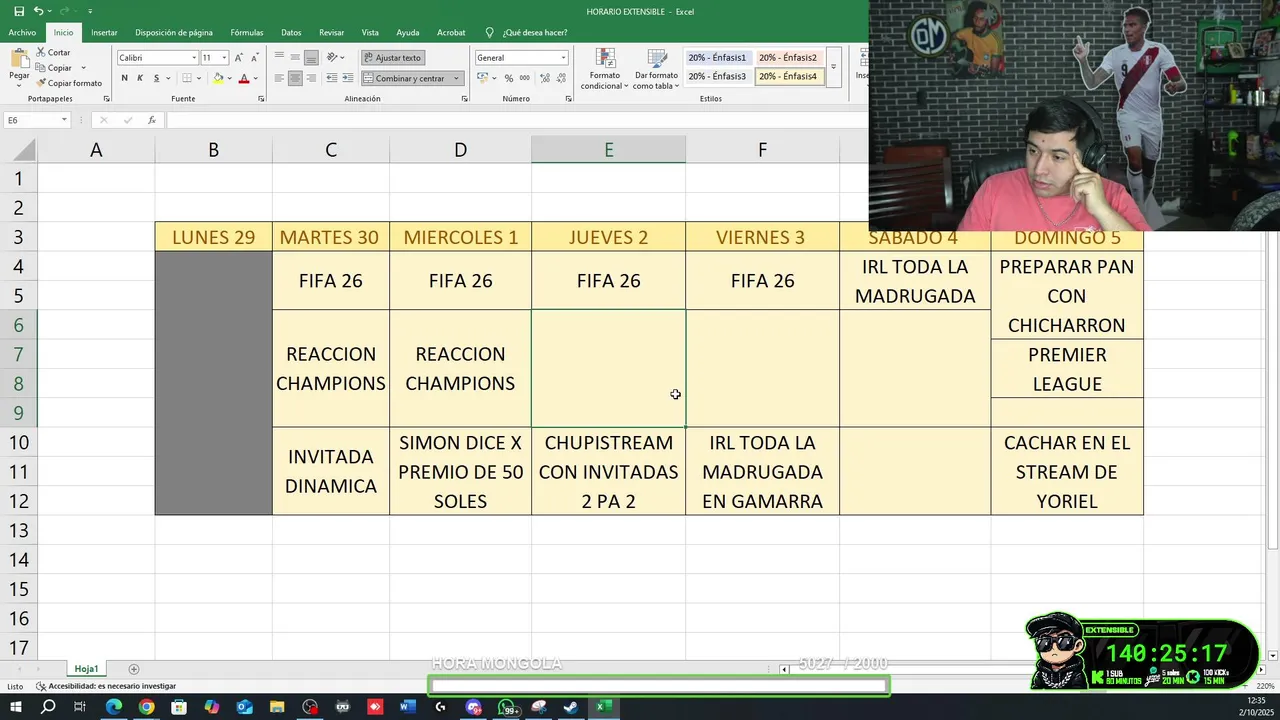Viewport: 1280px width, 720px height.
Task: Open the General number format dropdown
Action: [x=564, y=57]
